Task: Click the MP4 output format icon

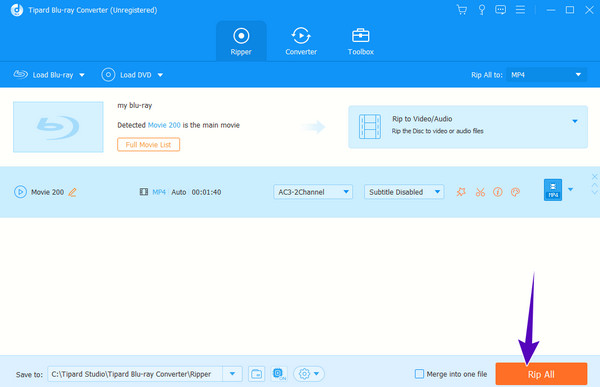Action: pyautogui.click(x=553, y=190)
